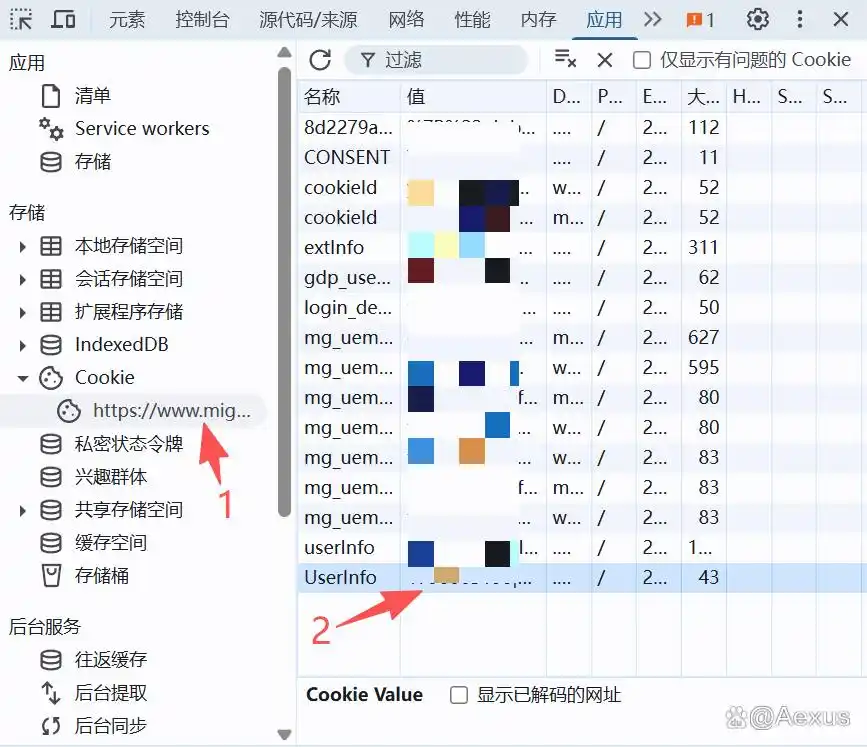This screenshot has height=747, width=867.
Task: Show more tabs with the >> chevron
Action: point(653,20)
